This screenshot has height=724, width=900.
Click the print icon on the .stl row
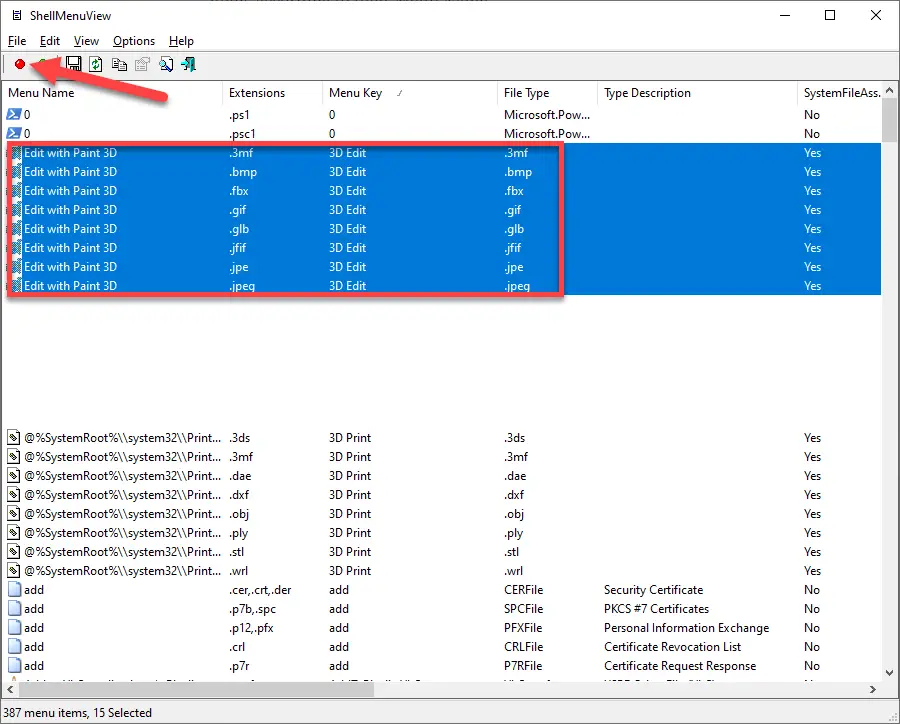click(x=14, y=551)
